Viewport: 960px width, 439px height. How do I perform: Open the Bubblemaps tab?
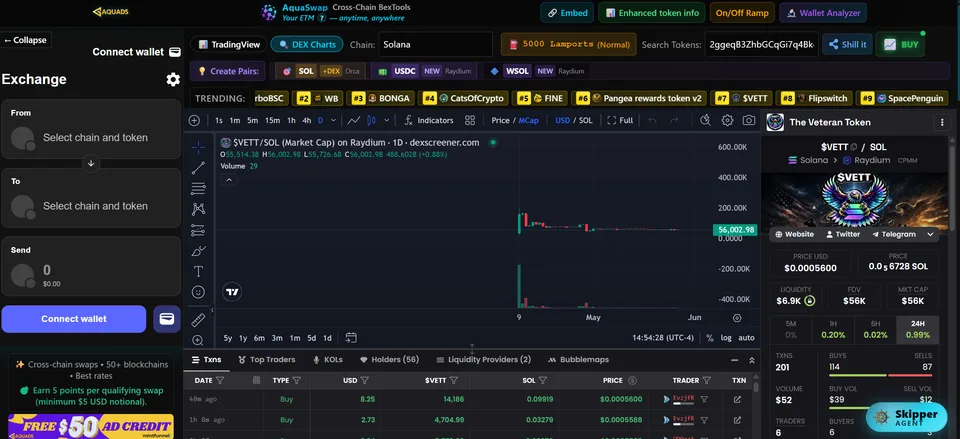pos(579,360)
